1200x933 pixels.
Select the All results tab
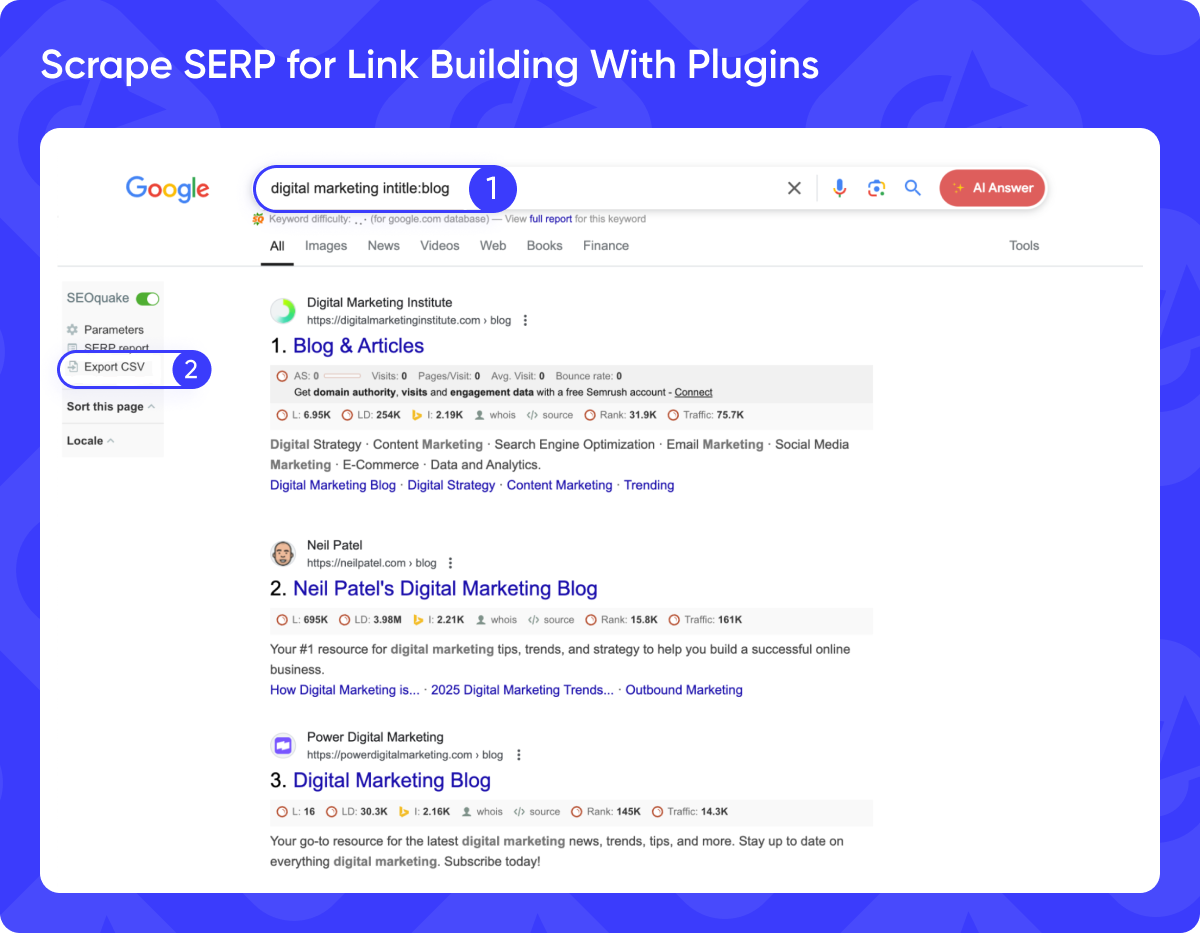coord(277,246)
